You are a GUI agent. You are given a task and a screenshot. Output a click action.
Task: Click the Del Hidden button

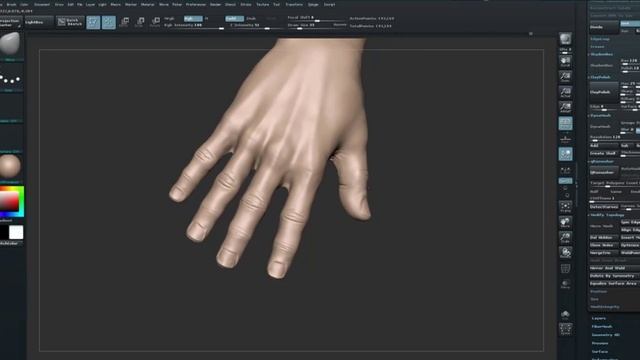604,238
